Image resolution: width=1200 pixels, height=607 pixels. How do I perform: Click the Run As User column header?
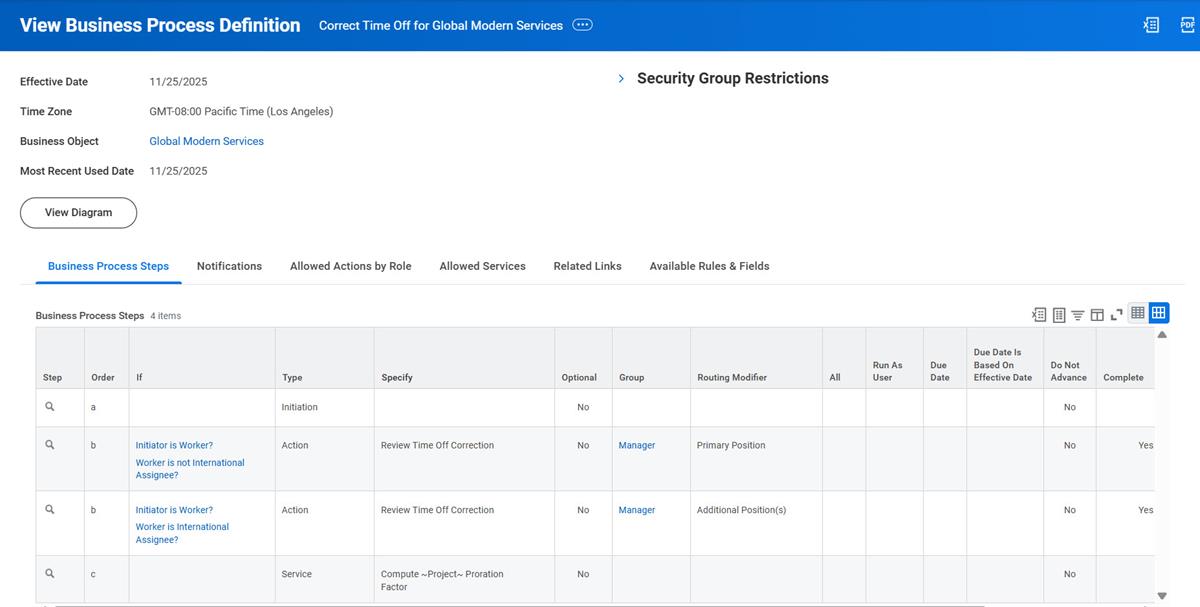(x=894, y=358)
